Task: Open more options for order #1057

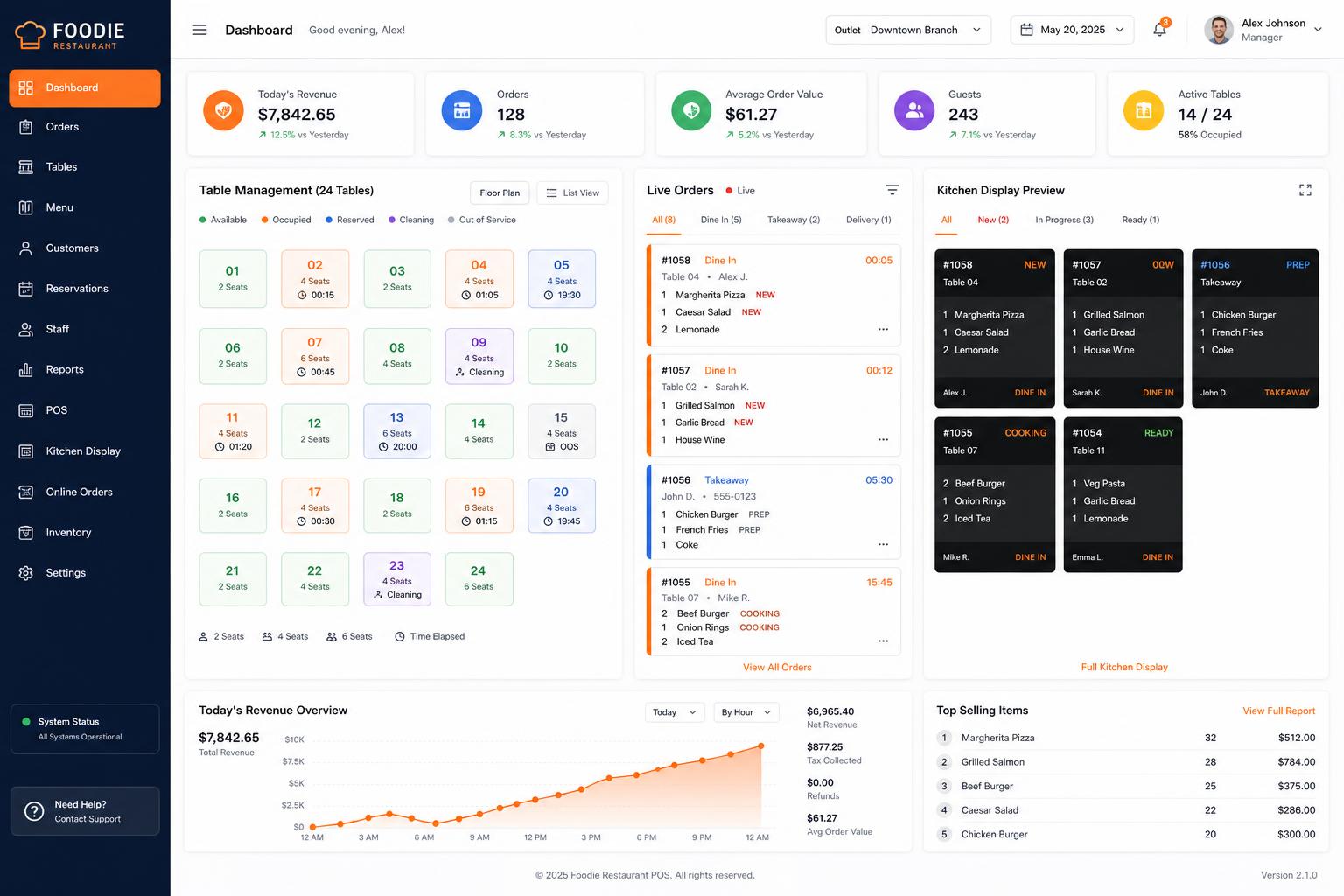Action: [x=883, y=440]
